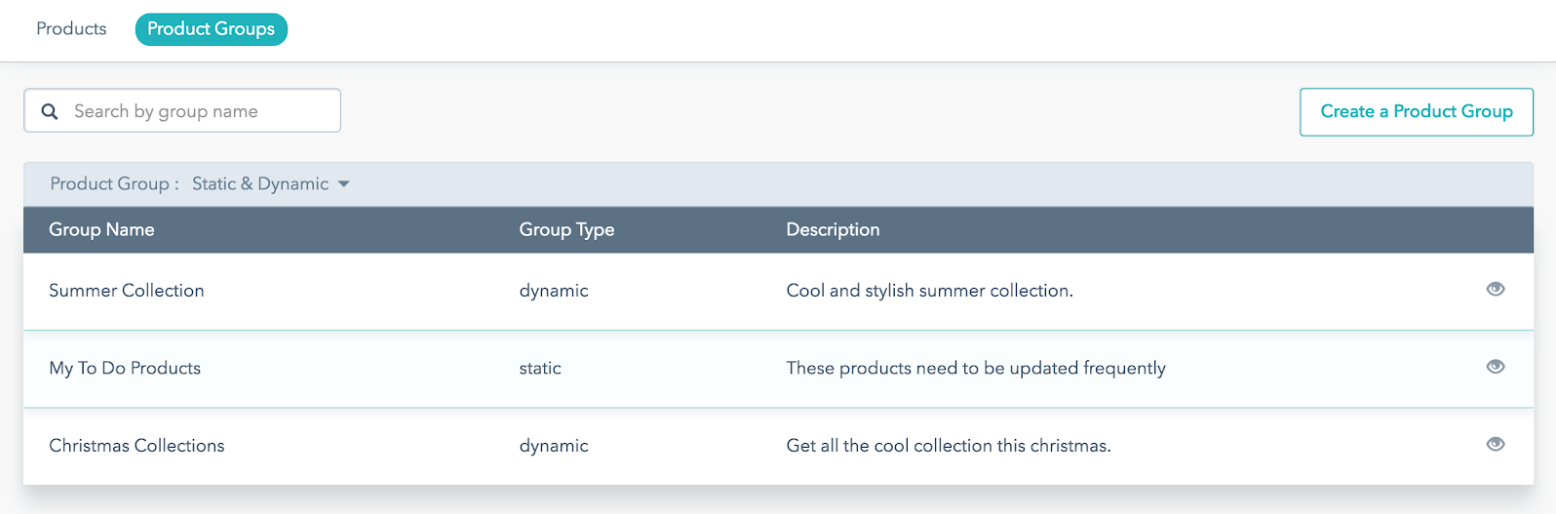View My To Do Products eye icon
Viewport: 1556px width, 514px height.
1495,367
